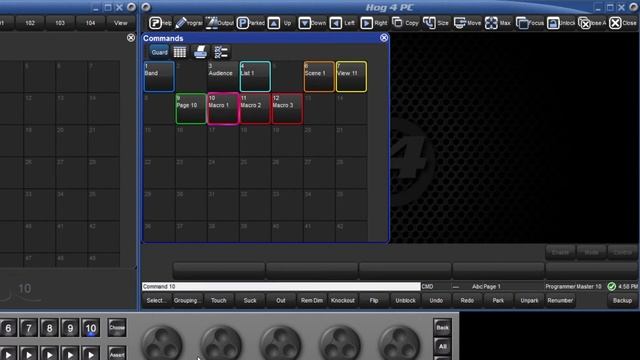The height and width of the screenshot is (360, 640).
Task: Click the Touch button
Action: pos(218,300)
